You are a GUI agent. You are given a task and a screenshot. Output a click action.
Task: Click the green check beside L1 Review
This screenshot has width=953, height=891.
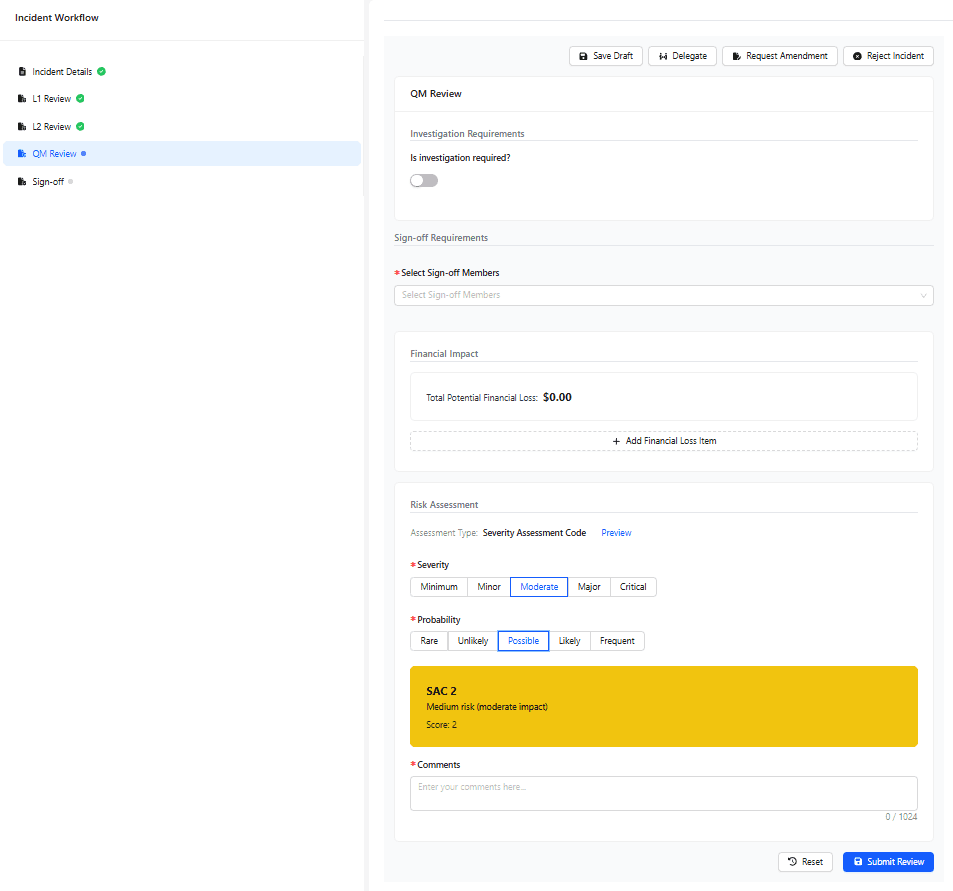click(x=80, y=99)
